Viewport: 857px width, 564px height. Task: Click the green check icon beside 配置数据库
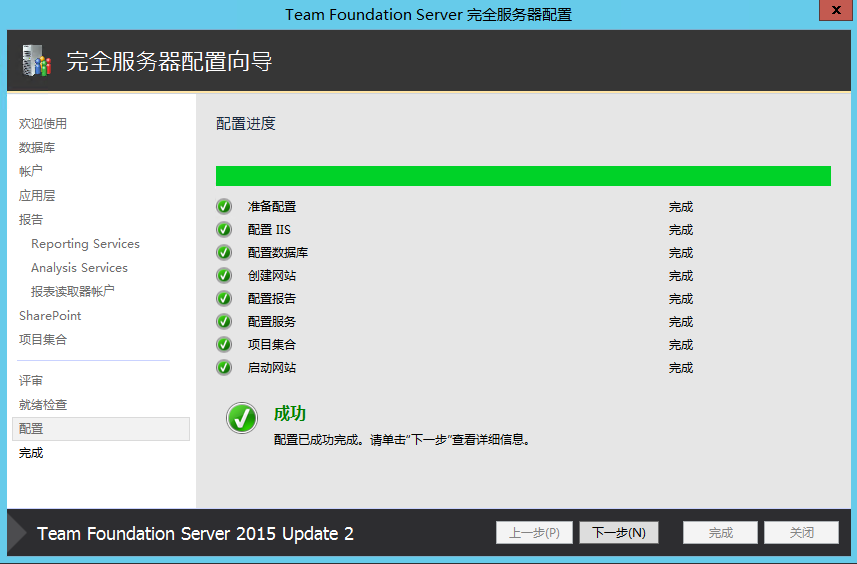pos(224,252)
